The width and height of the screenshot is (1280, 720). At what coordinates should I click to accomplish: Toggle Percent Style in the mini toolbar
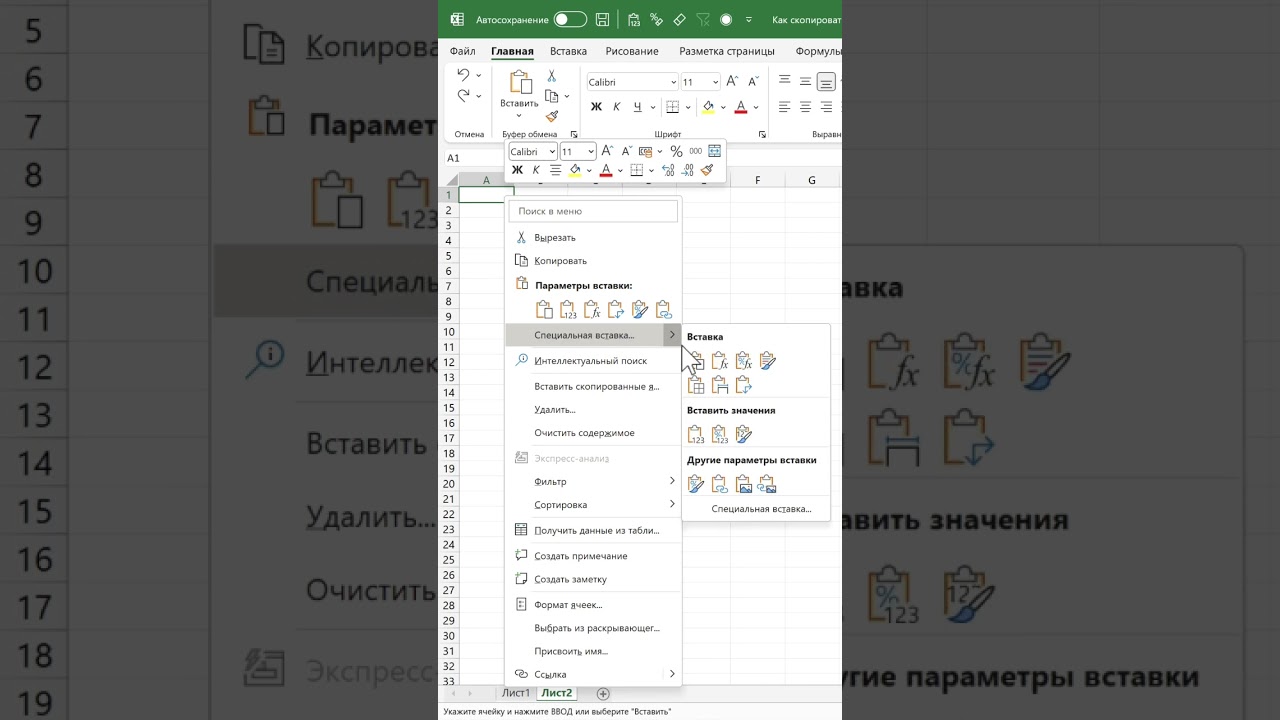677,152
